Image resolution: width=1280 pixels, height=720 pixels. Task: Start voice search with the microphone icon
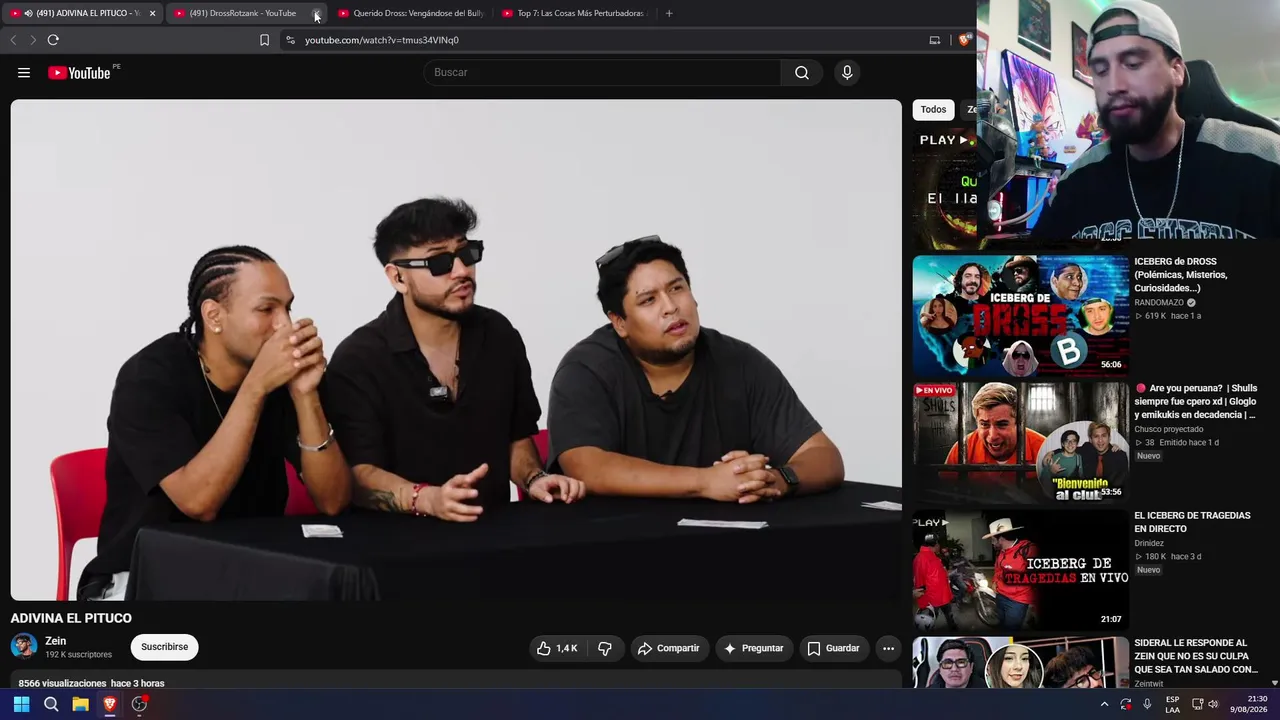pyautogui.click(x=847, y=72)
